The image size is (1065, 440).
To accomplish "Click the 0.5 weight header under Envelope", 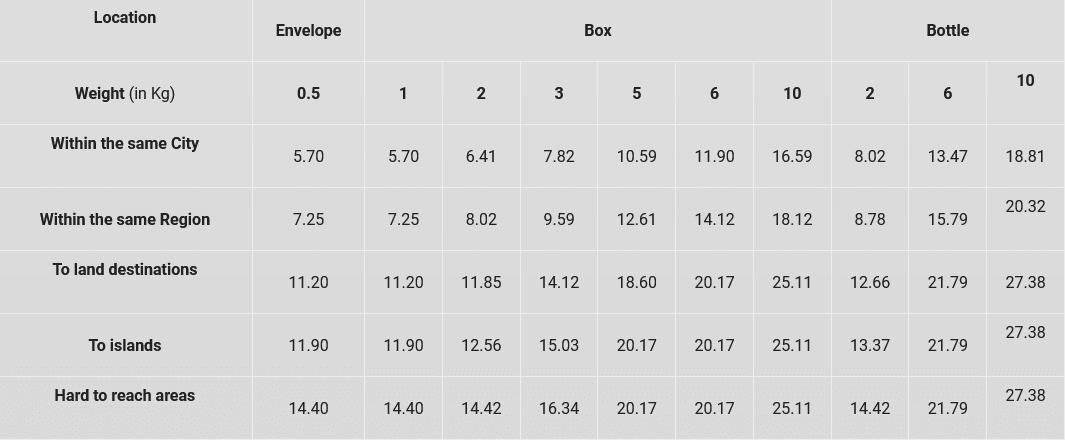I will pyautogui.click(x=308, y=94).
